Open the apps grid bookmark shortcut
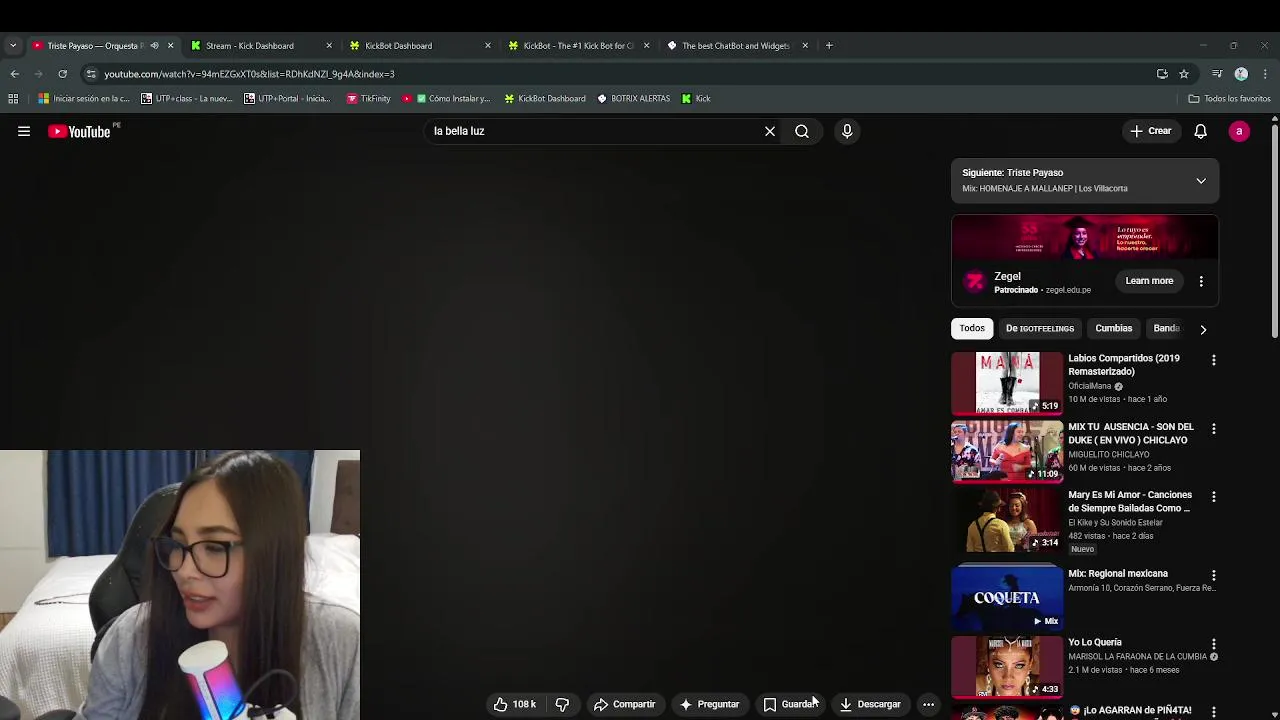 click(13, 98)
